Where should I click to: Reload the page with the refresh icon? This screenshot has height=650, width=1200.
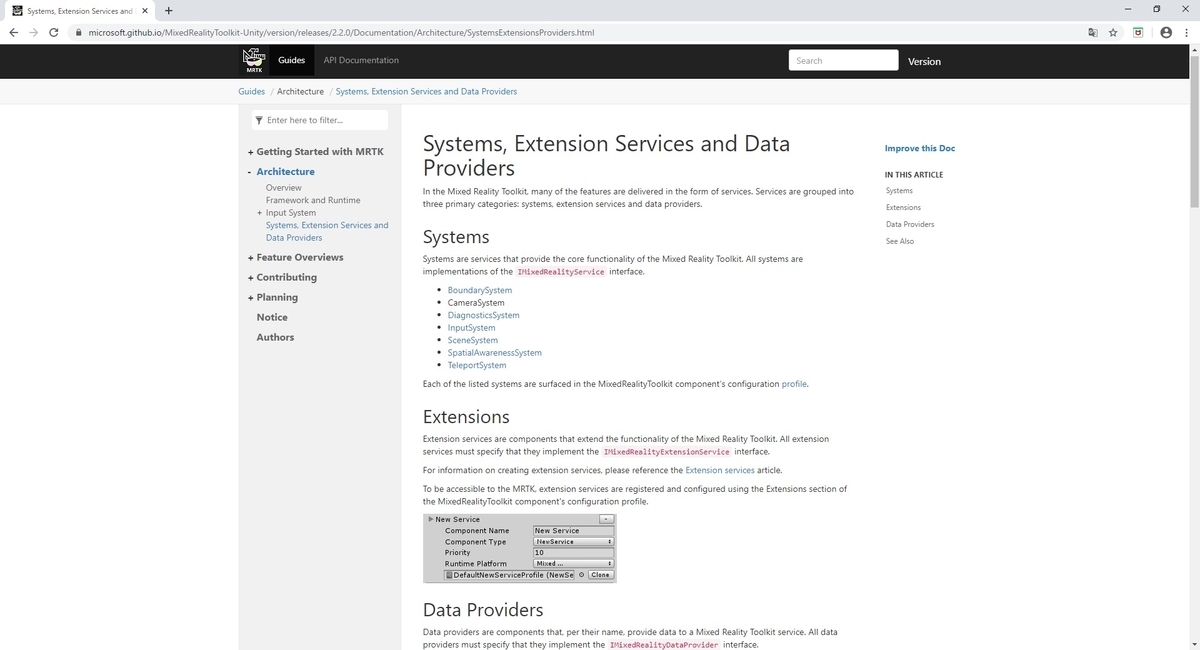53,32
